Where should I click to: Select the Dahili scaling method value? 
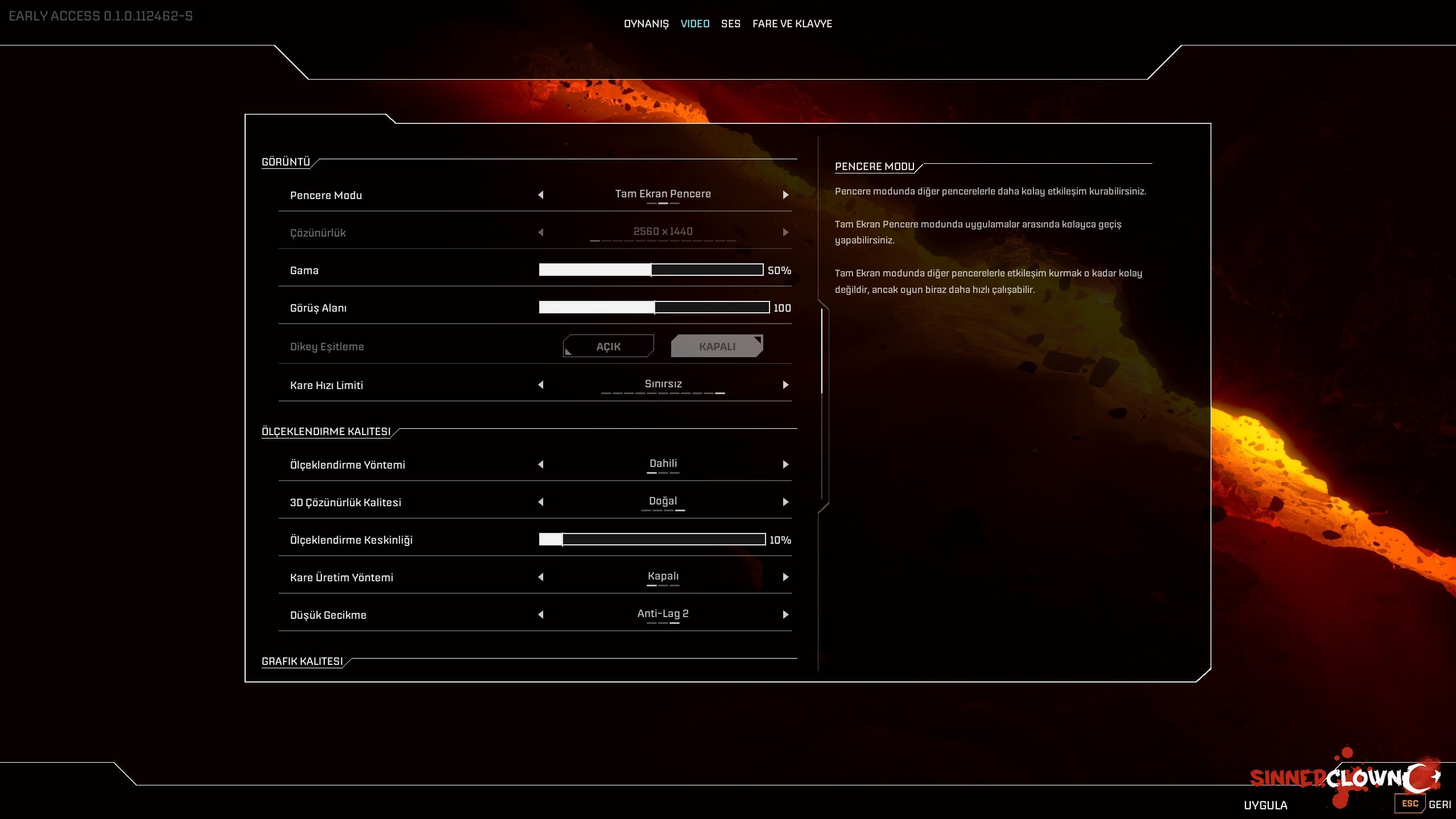tap(663, 464)
